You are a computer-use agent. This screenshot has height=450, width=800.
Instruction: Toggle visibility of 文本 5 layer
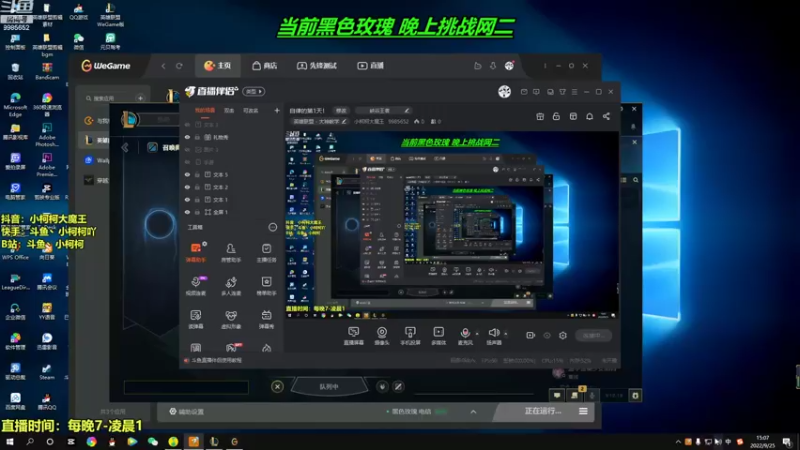187,174
